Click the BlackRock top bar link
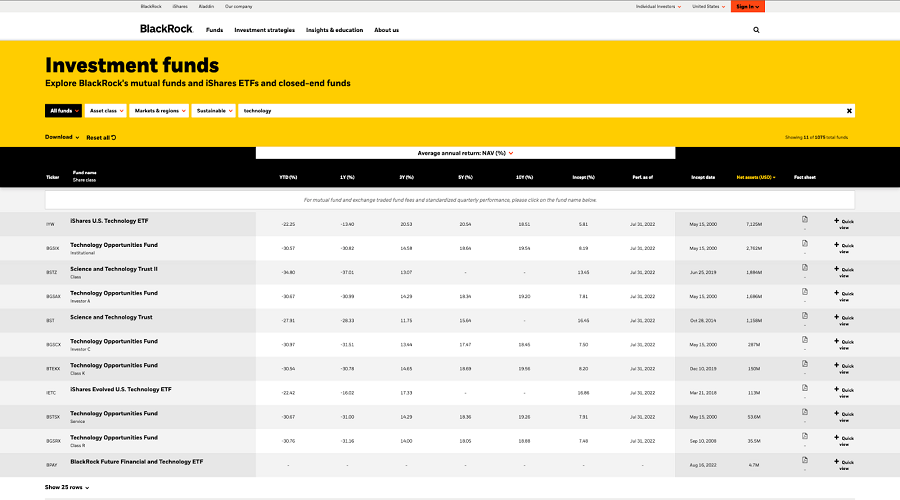The height and width of the screenshot is (500, 900). coord(151,6)
